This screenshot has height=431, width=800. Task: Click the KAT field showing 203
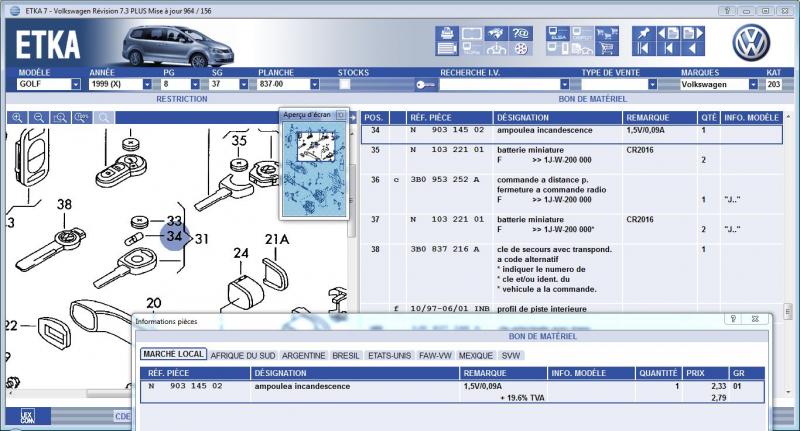(x=773, y=84)
